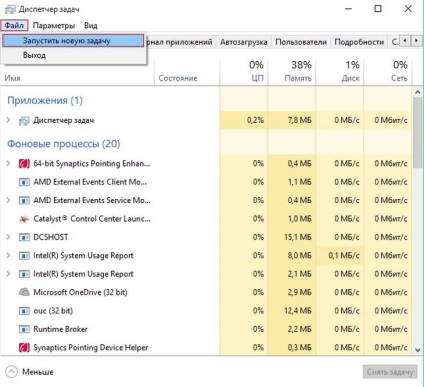The height and width of the screenshot is (387, 424).
Task: Click the AMD External Events Client icon
Action: (x=24, y=182)
